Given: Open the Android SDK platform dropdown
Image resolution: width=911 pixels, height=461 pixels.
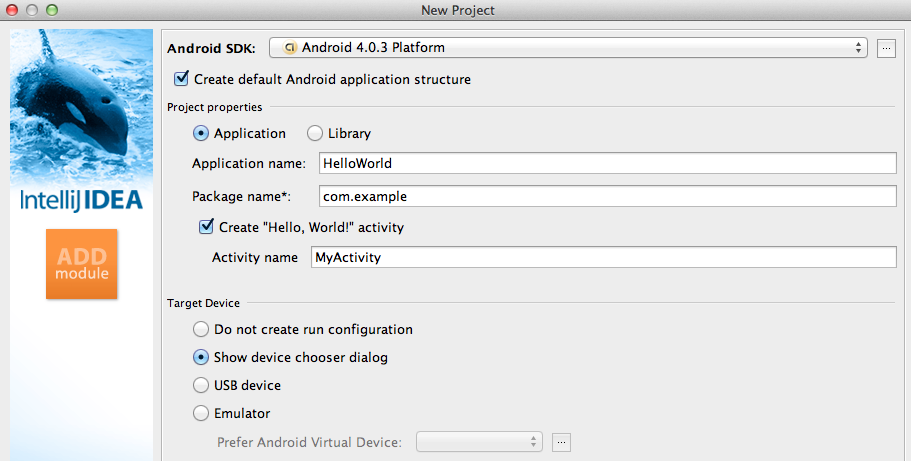Looking at the screenshot, I should [x=572, y=48].
